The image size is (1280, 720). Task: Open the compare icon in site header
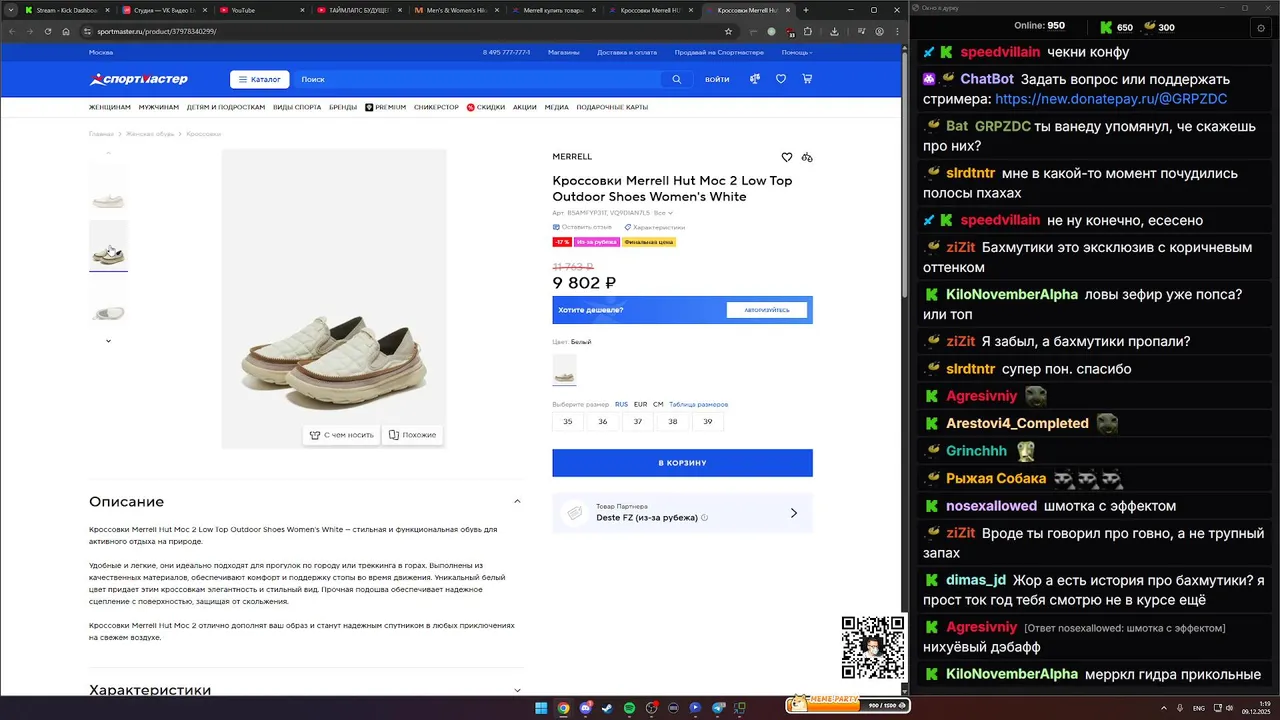pos(754,79)
